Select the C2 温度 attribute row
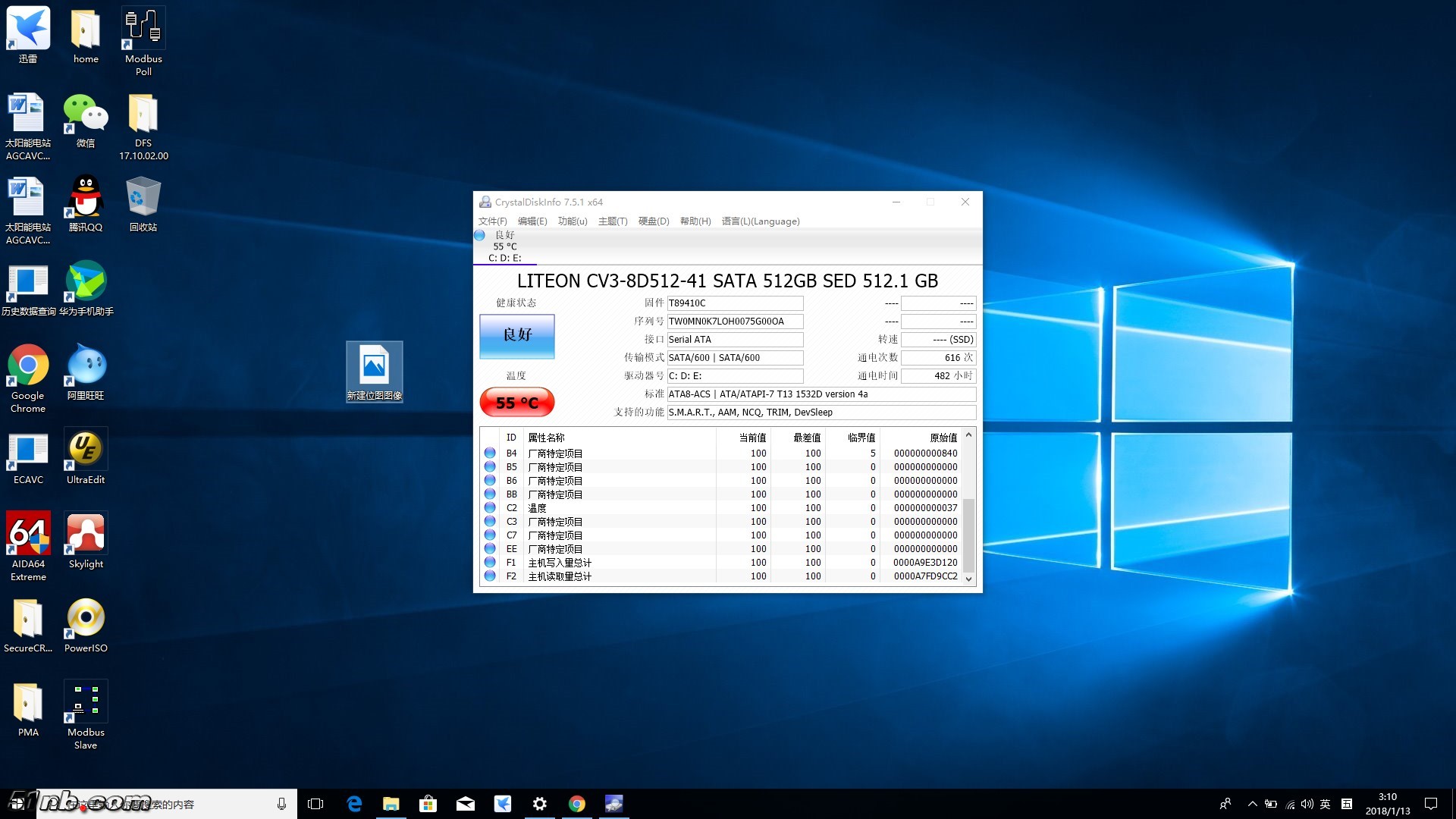The height and width of the screenshot is (819, 1456). tap(607, 508)
